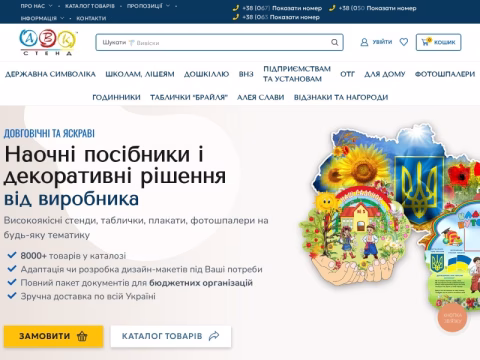The width and height of the screenshot is (480, 360).
Task: Open Державна символіка category
Action: 50,74
